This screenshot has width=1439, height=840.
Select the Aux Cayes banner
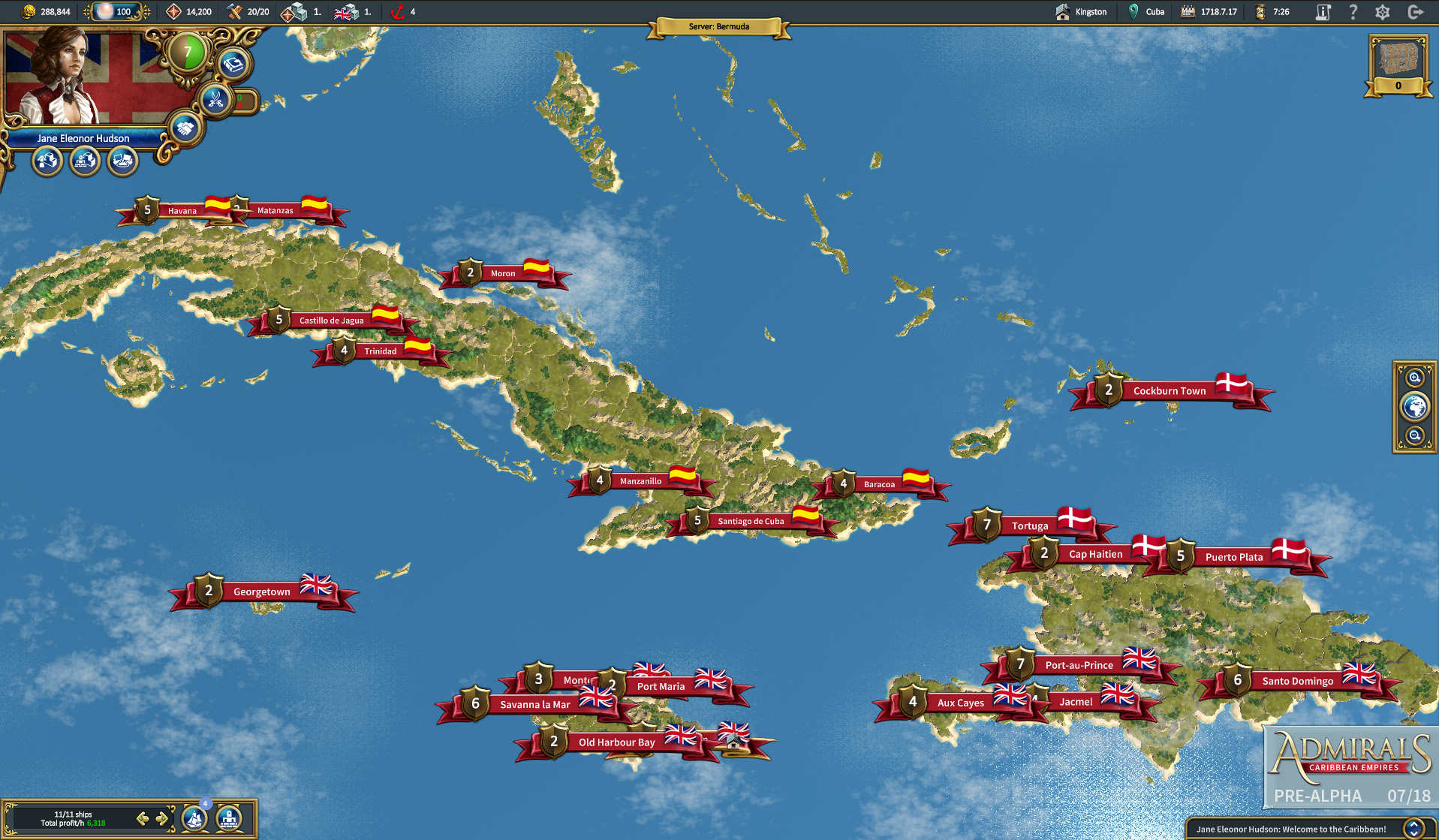pos(960,703)
